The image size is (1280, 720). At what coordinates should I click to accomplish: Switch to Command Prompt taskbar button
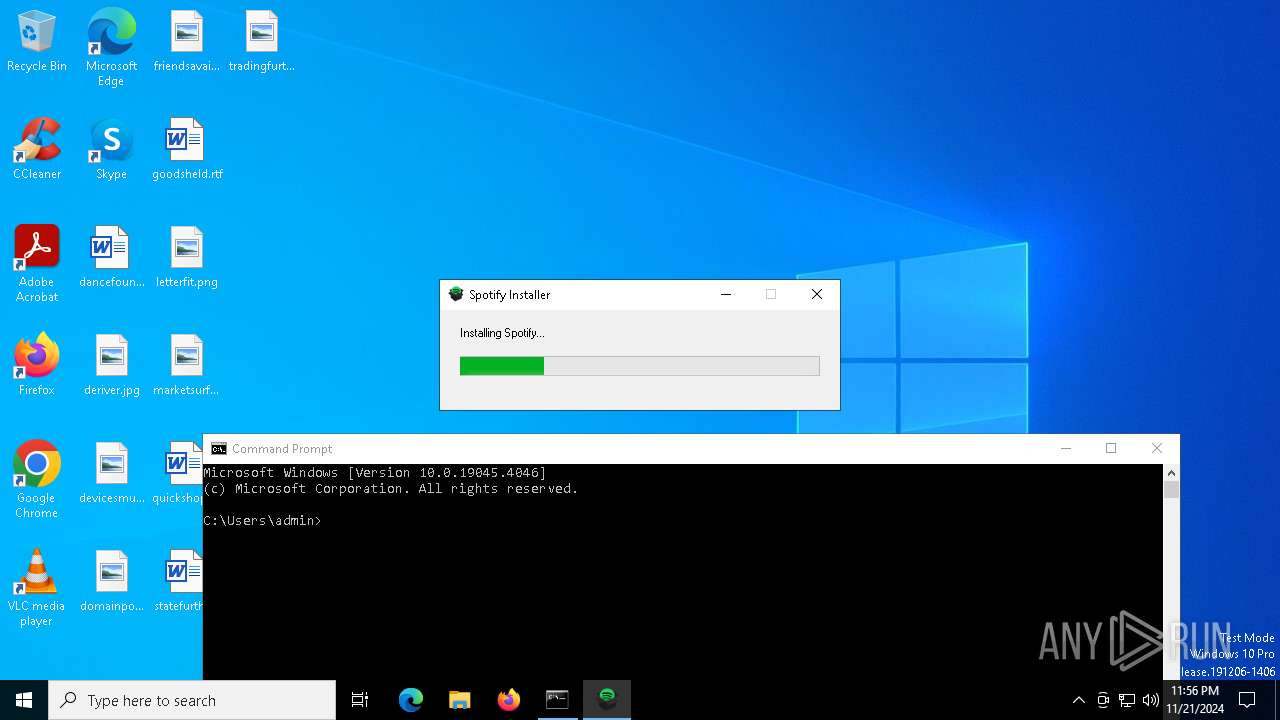point(557,700)
